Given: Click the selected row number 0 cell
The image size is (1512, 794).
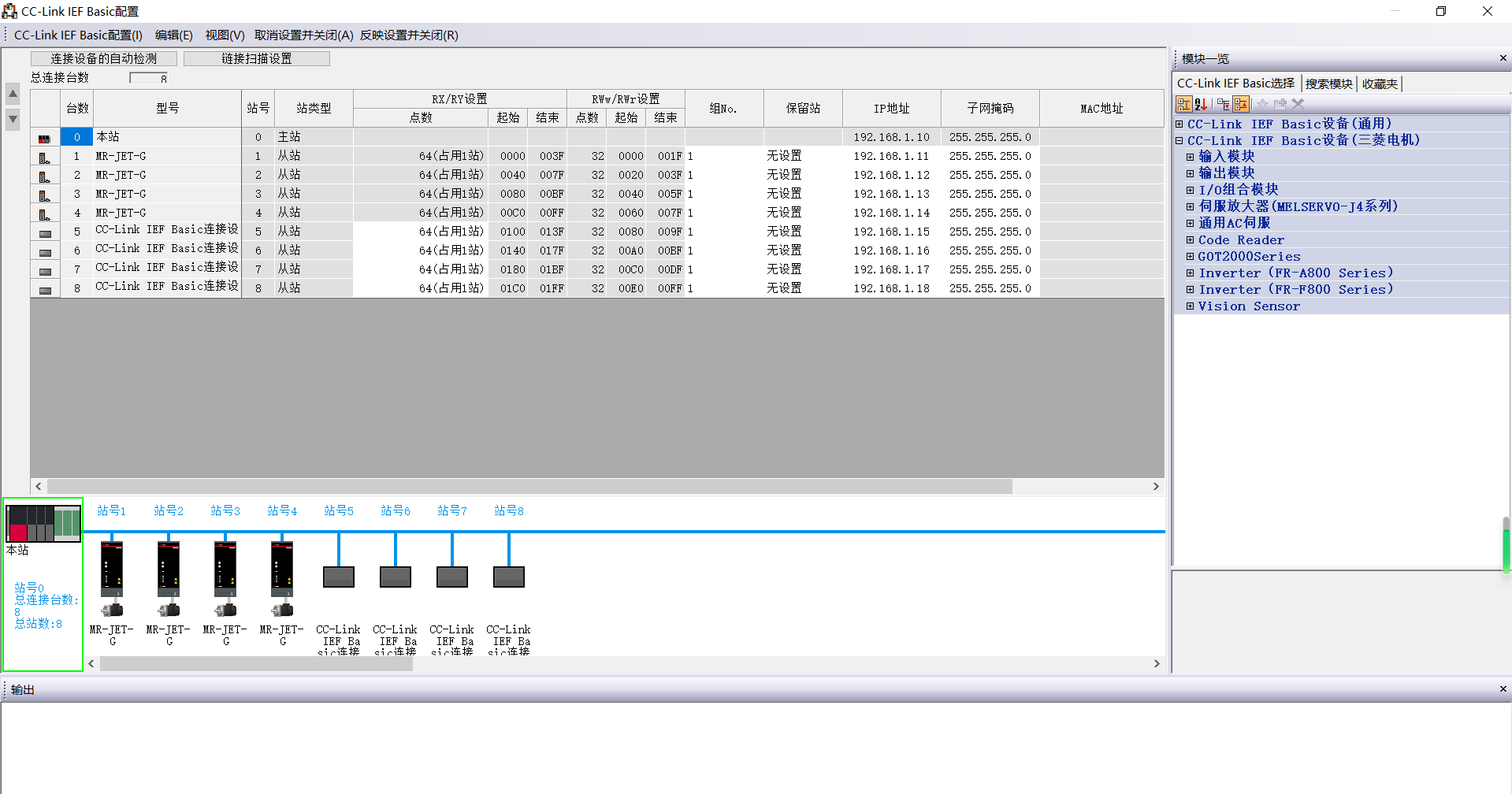Looking at the screenshot, I should [77, 137].
